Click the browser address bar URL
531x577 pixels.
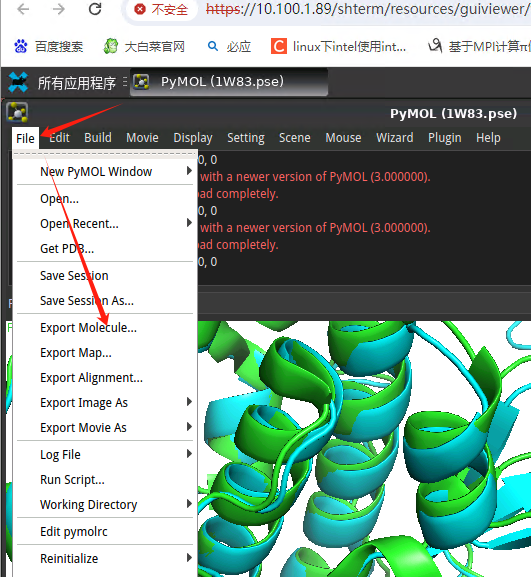pyautogui.click(x=368, y=9)
